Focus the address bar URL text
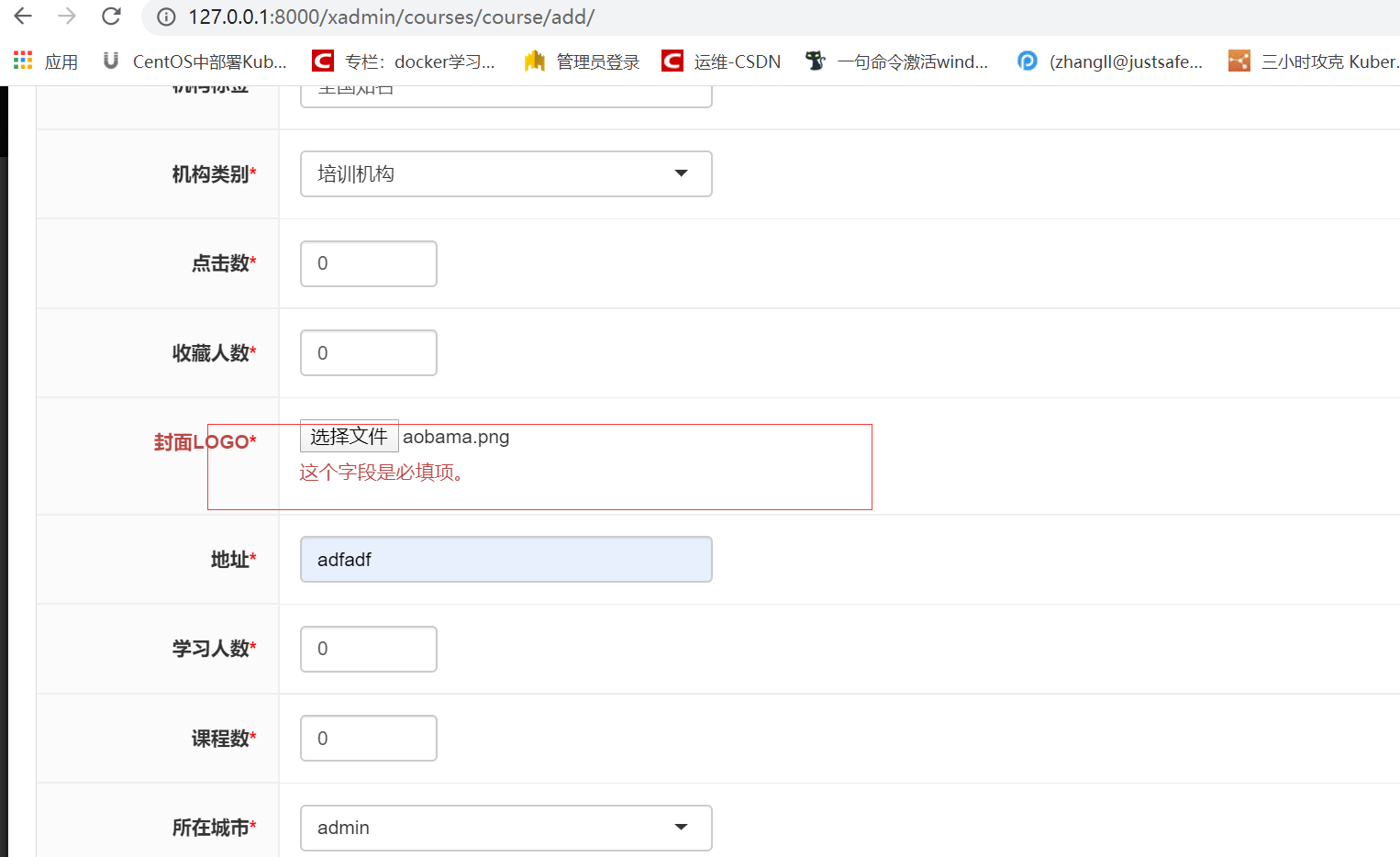Screen dimensions: 1400x857 pyautogui.click(x=392, y=17)
